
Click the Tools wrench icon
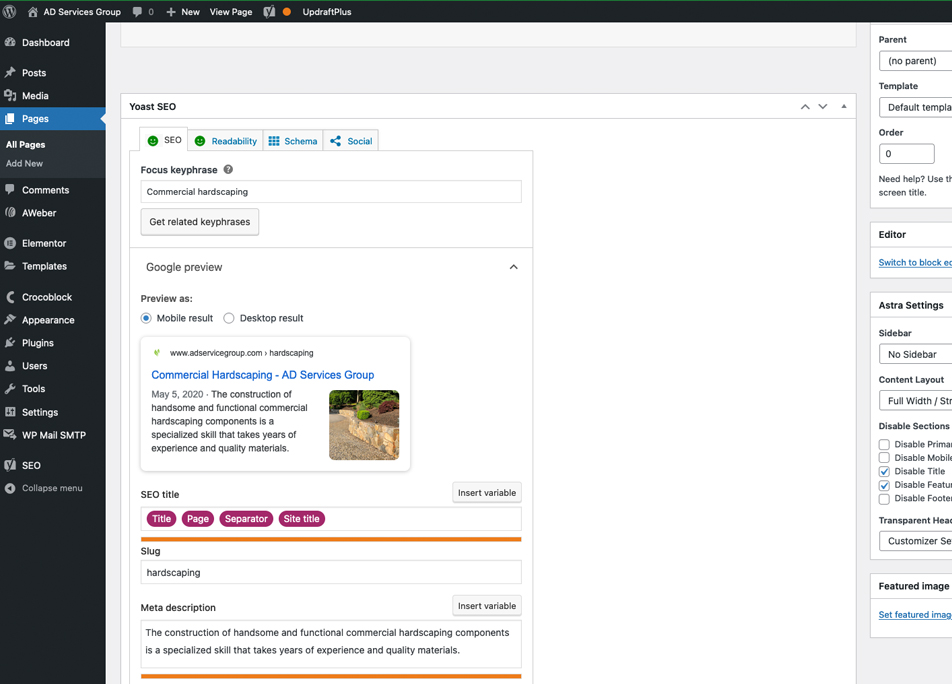coord(10,388)
